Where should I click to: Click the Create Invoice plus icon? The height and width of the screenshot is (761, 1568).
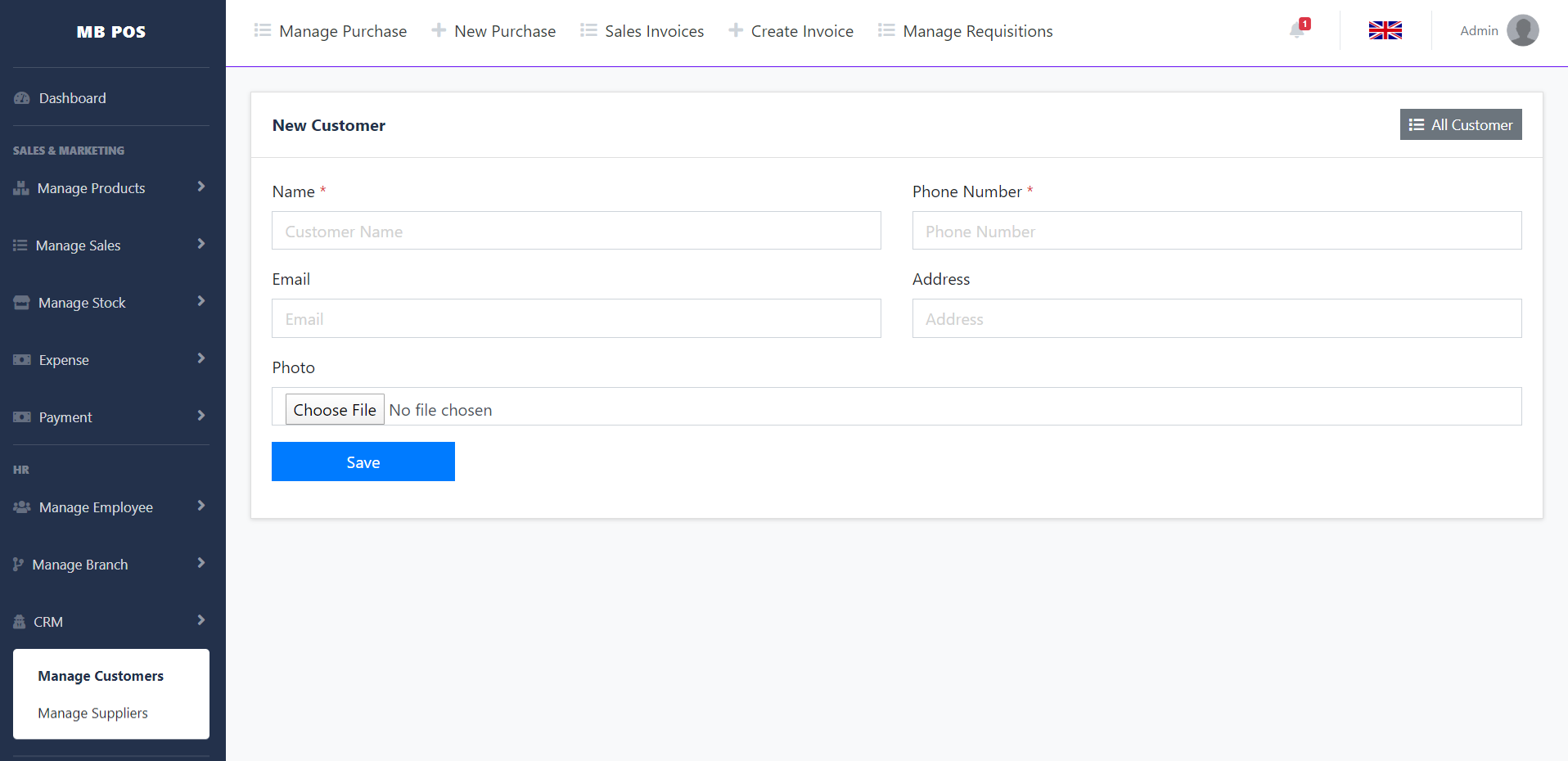(735, 30)
